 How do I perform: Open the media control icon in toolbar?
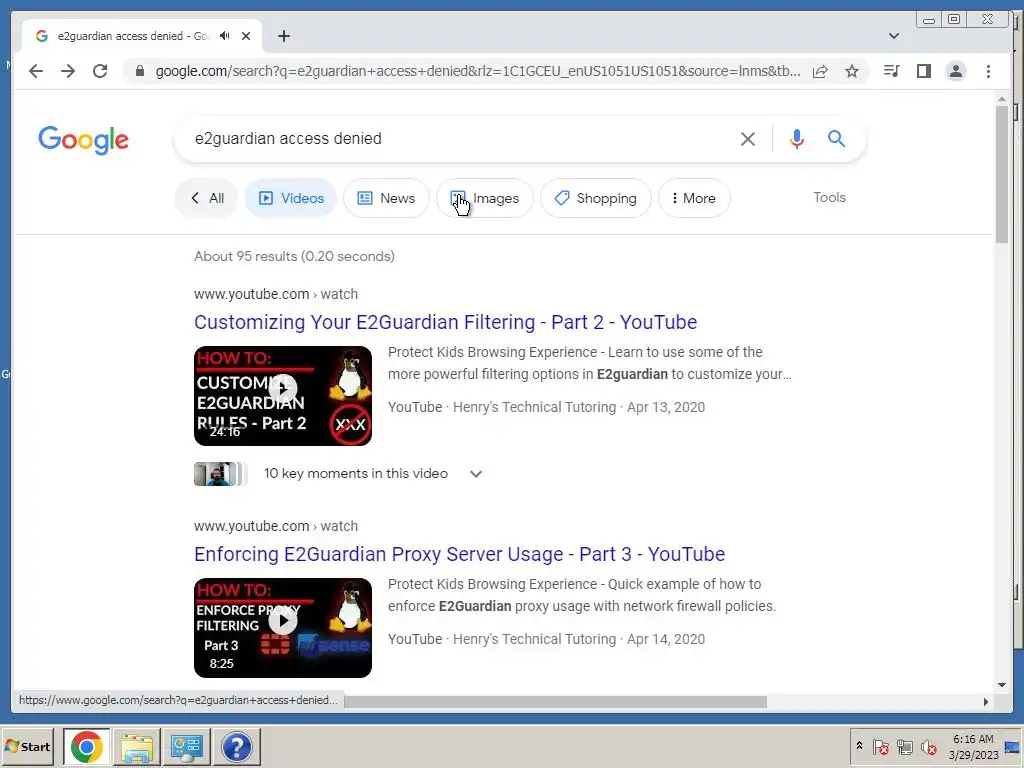pos(891,71)
